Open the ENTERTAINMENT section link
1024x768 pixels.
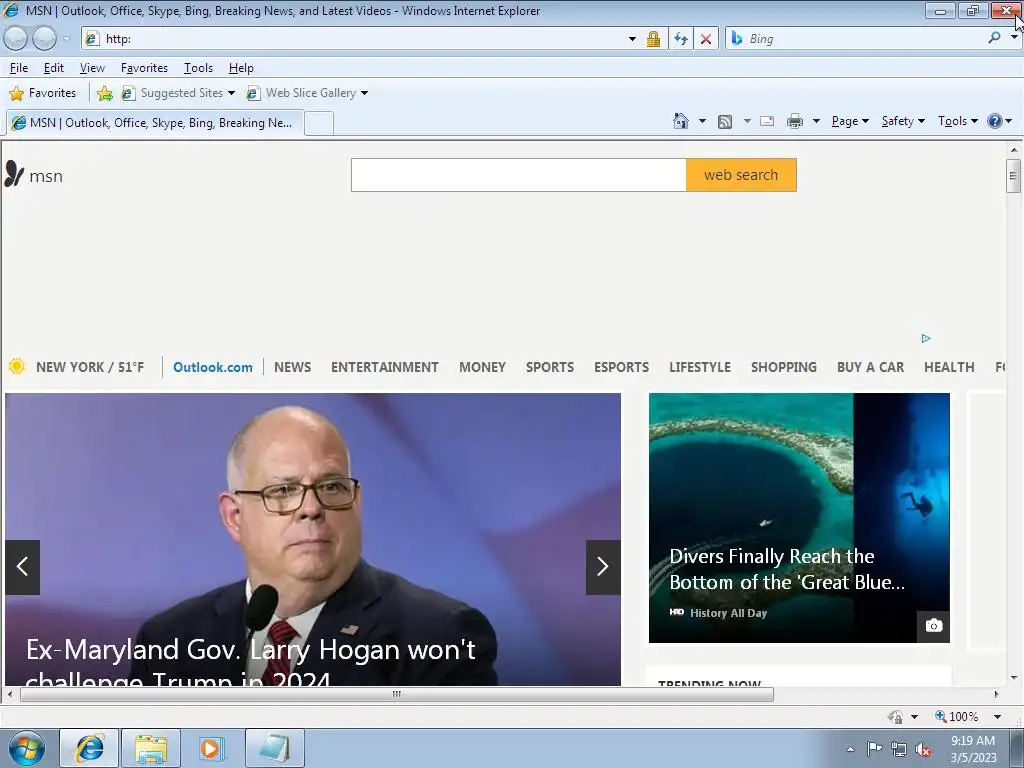point(385,367)
